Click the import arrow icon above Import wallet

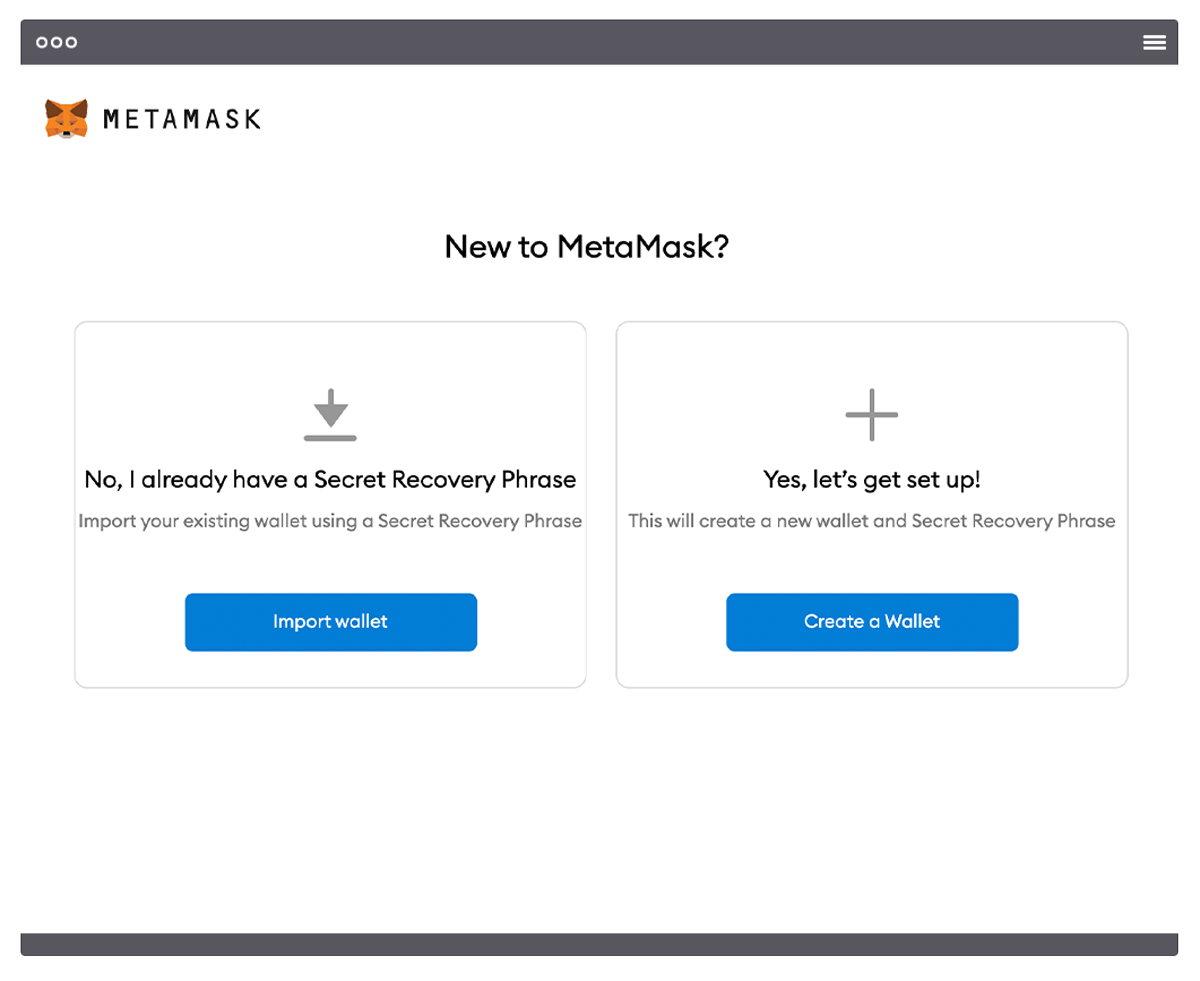pos(330,415)
